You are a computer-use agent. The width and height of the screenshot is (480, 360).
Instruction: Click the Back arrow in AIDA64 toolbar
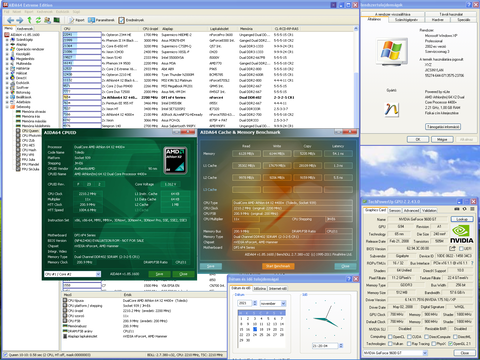tap(10, 20)
